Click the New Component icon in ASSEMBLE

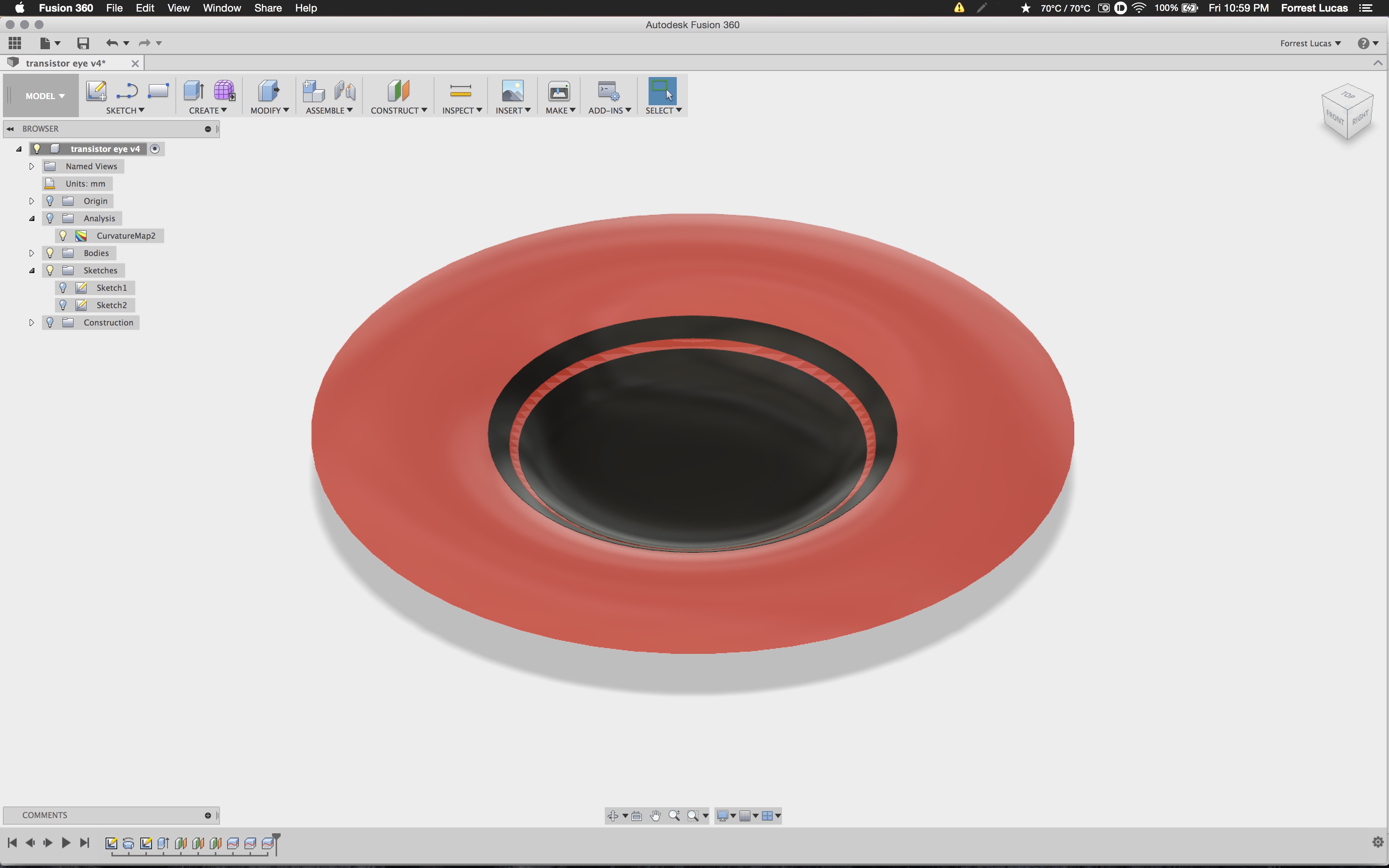pyautogui.click(x=313, y=91)
